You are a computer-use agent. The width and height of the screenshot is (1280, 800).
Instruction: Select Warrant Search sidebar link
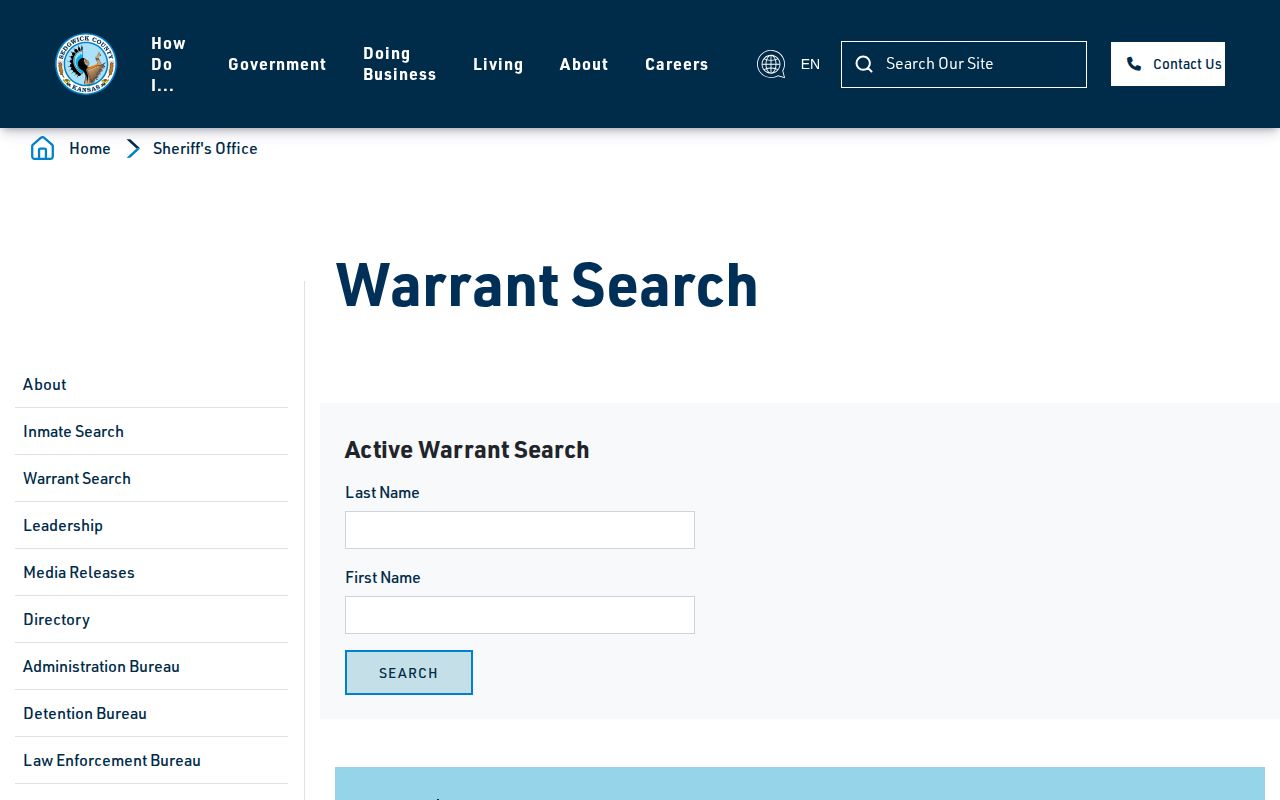coord(151,478)
